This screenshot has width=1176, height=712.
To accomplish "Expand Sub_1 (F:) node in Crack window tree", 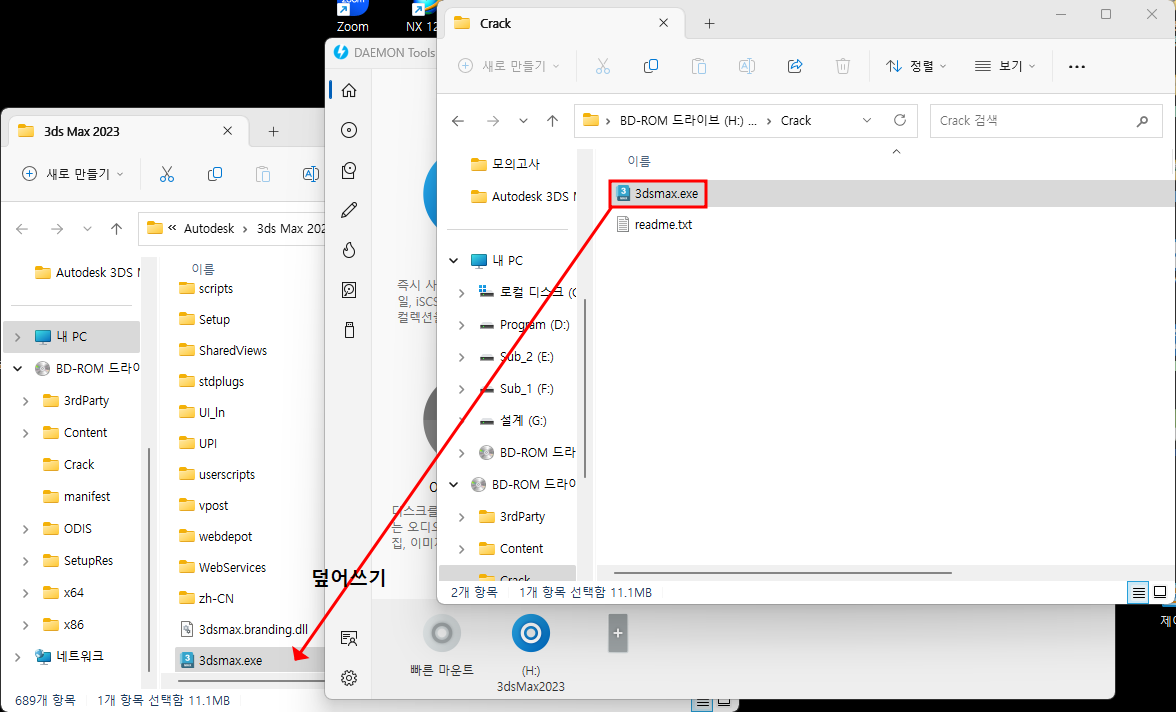I will [x=461, y=389].
